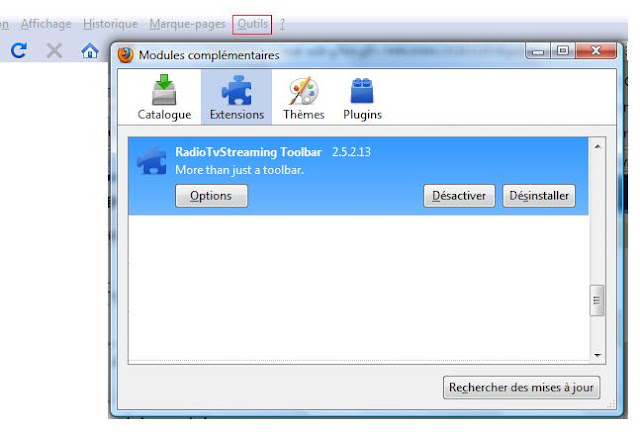This screenshot has height=432, width=640.
Task: Click the extensions list scrollbar thumb
Action: pyautogui.click(x=597, y=301)
